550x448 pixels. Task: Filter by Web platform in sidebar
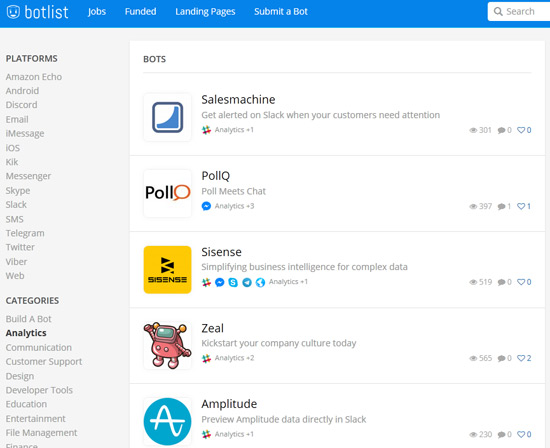(15, 276)
